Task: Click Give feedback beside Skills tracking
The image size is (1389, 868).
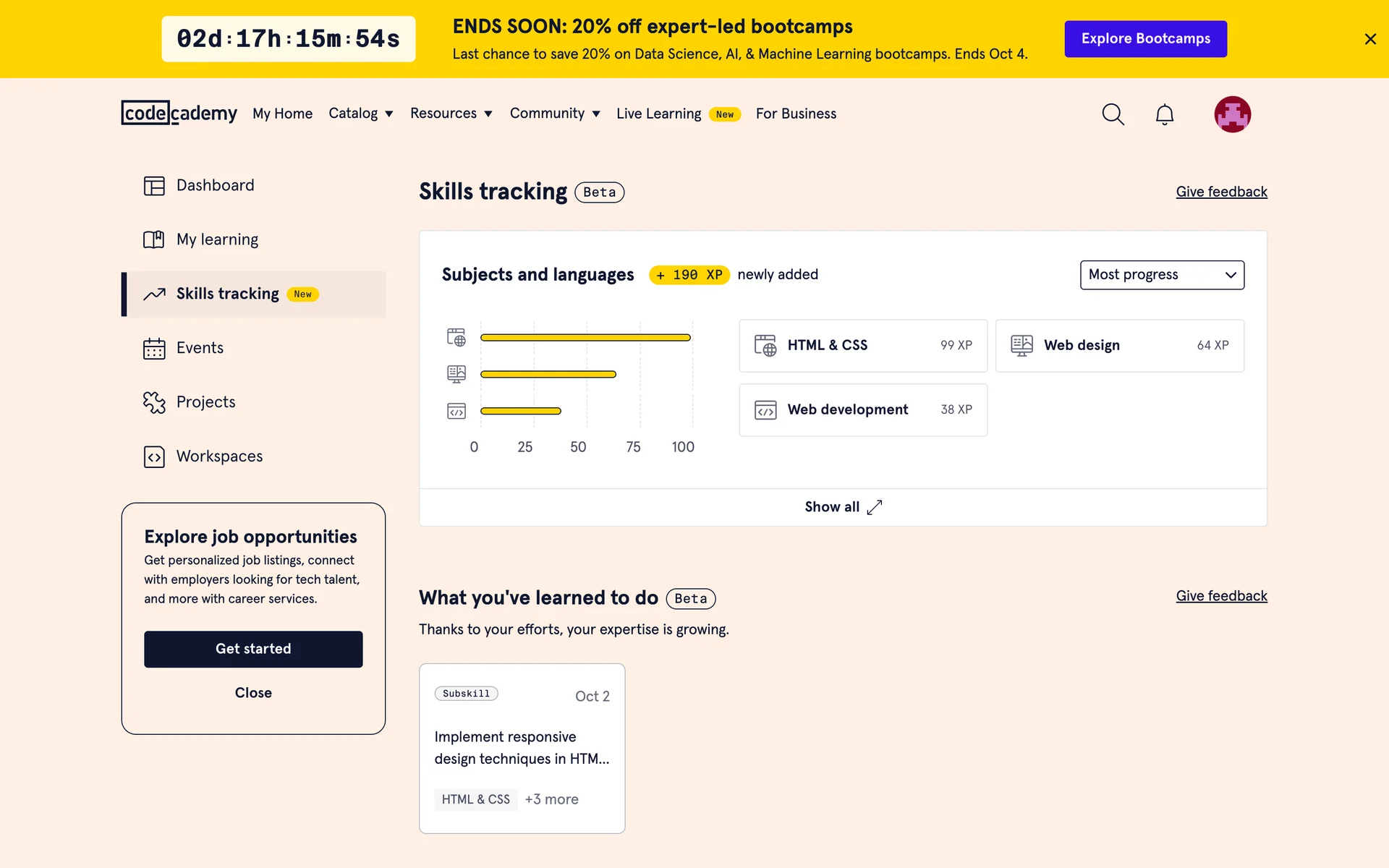Action: pyautogui.click(x=1221, y=192)
